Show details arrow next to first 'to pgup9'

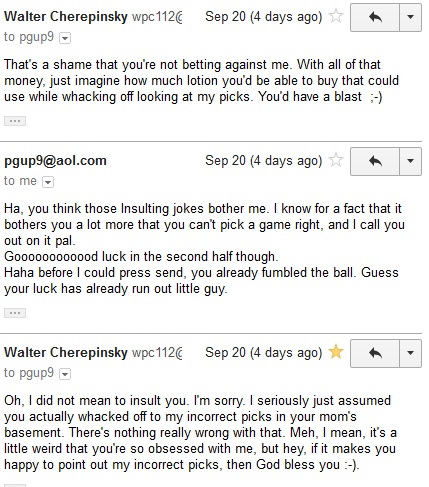tap(65, 38)
